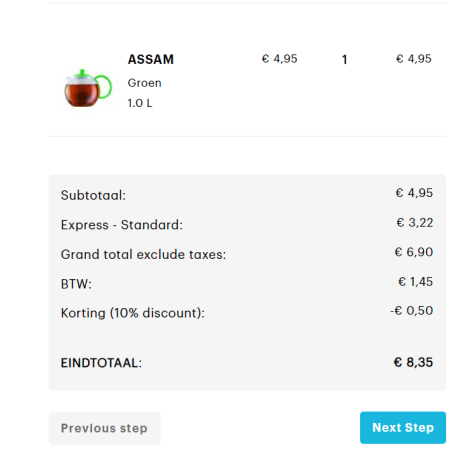The image size is (475, 462).
Task: Click the EINDTOTAAL amount € 8,35
Action: [x=413, y=362]
